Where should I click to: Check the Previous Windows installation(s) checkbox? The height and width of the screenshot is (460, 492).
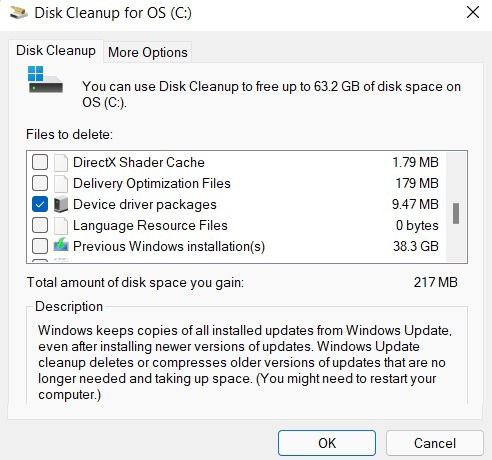pos(40,247)
